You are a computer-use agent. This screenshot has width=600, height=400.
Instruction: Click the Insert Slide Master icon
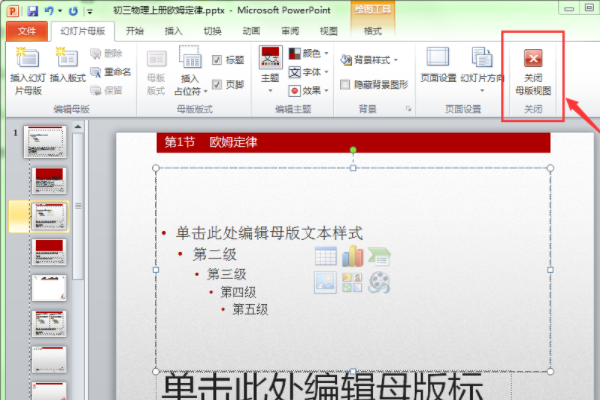(28, 57)
